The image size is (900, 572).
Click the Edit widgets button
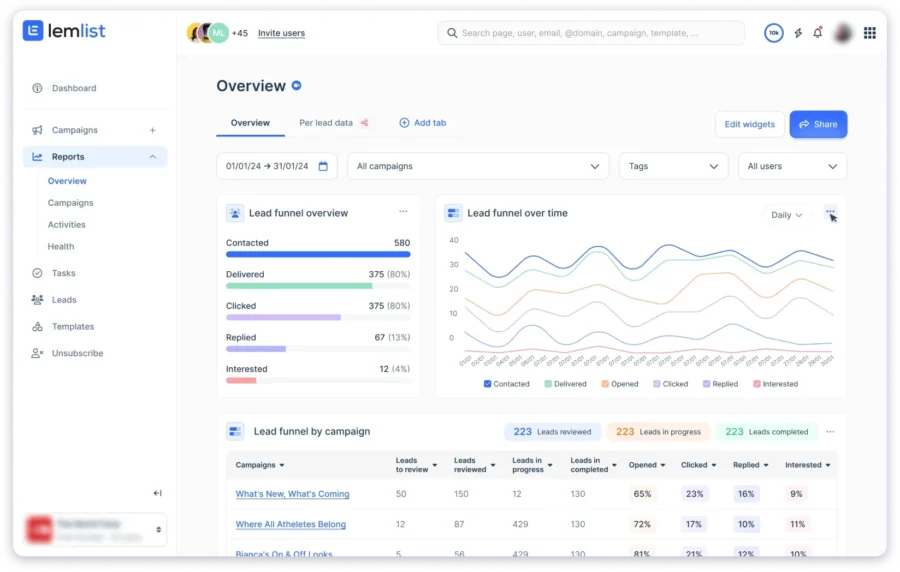coord(750,124)
